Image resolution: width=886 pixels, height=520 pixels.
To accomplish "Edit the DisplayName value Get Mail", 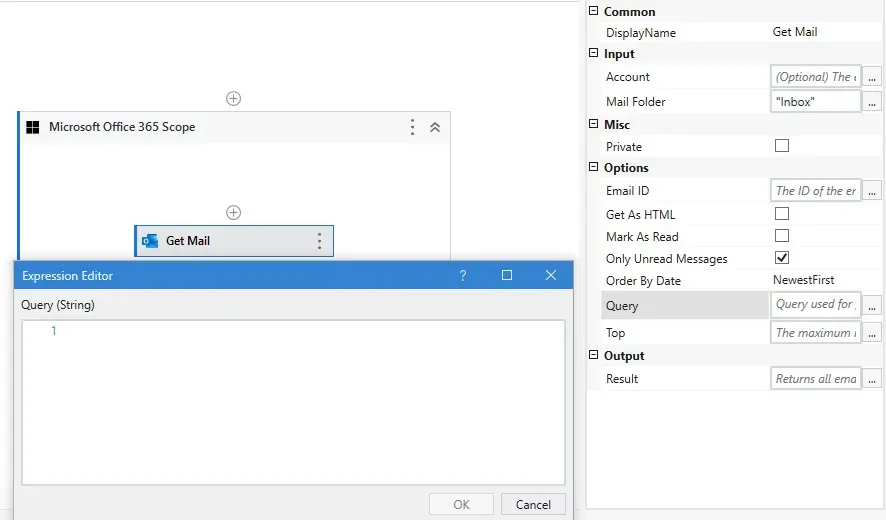I will pyautogui.click(x=794, y=32).
